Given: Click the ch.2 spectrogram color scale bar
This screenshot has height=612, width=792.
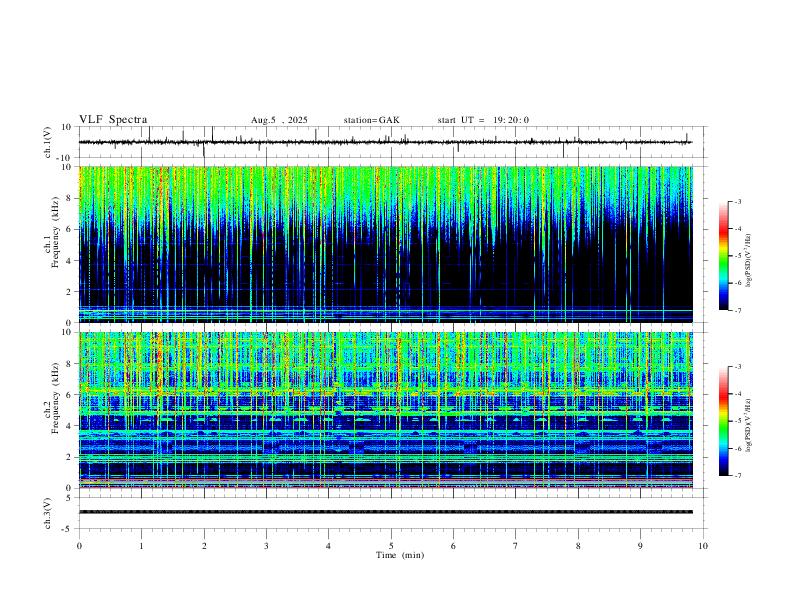Looking at the screenshot, I should pyautogui.click(x=724, y=421).
